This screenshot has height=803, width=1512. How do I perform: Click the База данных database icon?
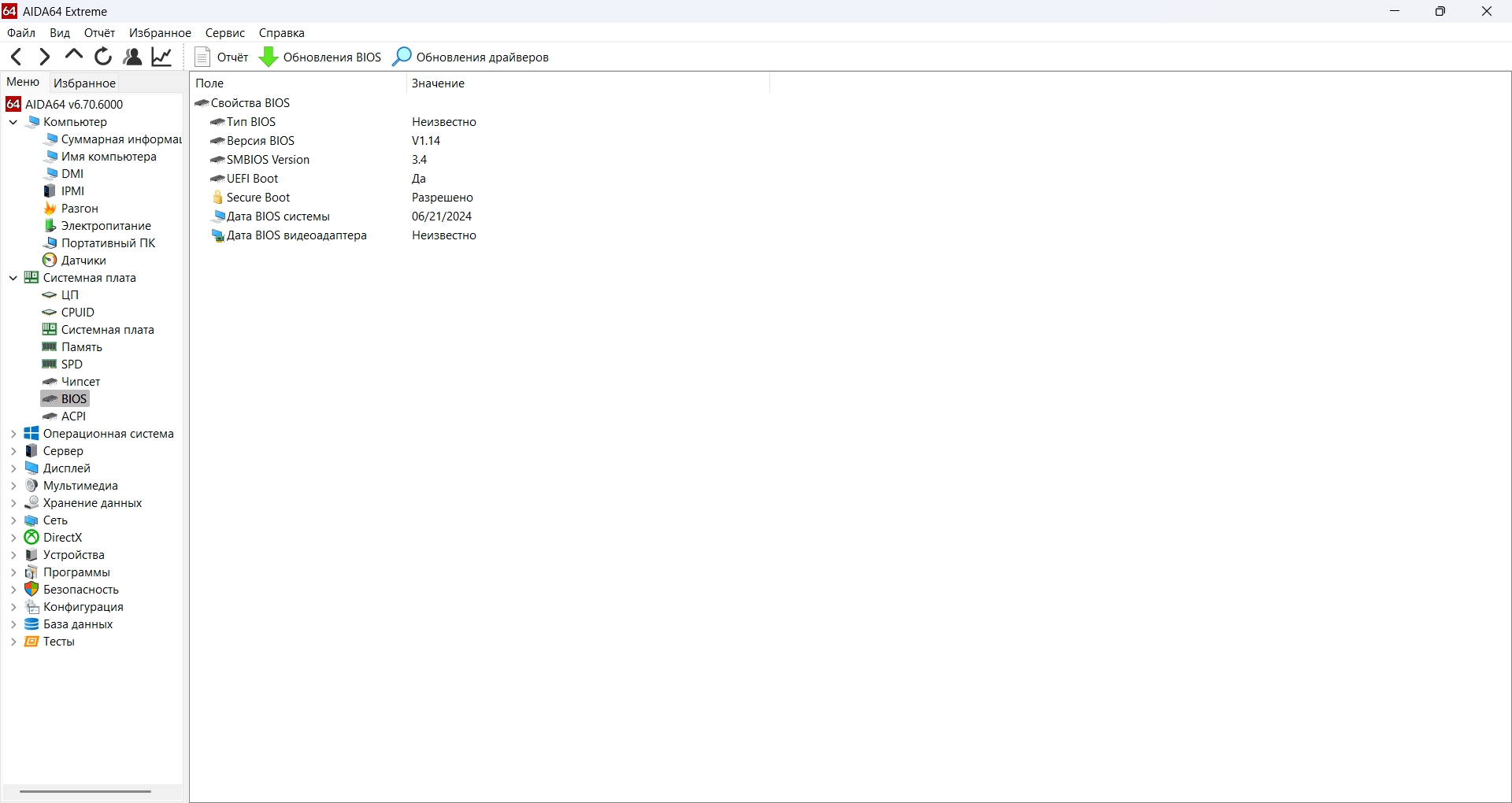(x=31, y=624)
